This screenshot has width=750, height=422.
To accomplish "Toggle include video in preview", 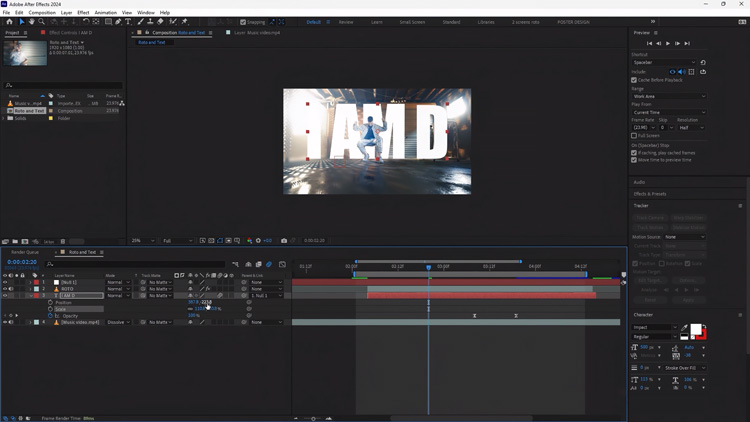I will 673,72.
